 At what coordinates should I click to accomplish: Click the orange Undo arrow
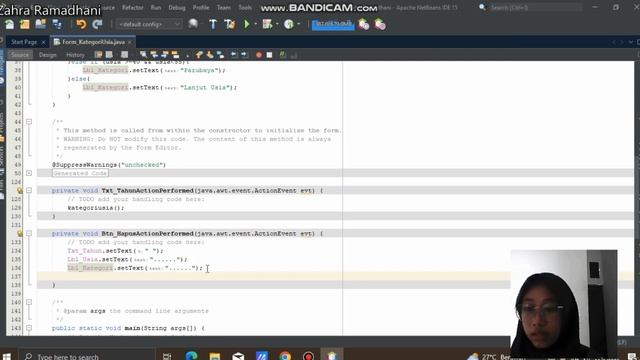81,24
